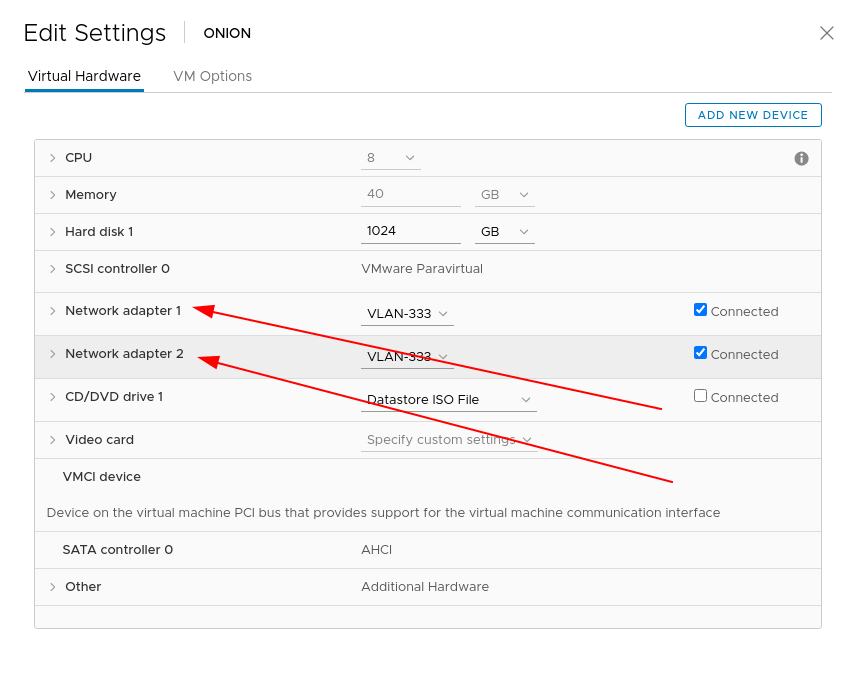Image resolution: width=845 pixels, height=692 pixels.
Task: Expand SCSI controller 0 row
Action: point(52,269)
